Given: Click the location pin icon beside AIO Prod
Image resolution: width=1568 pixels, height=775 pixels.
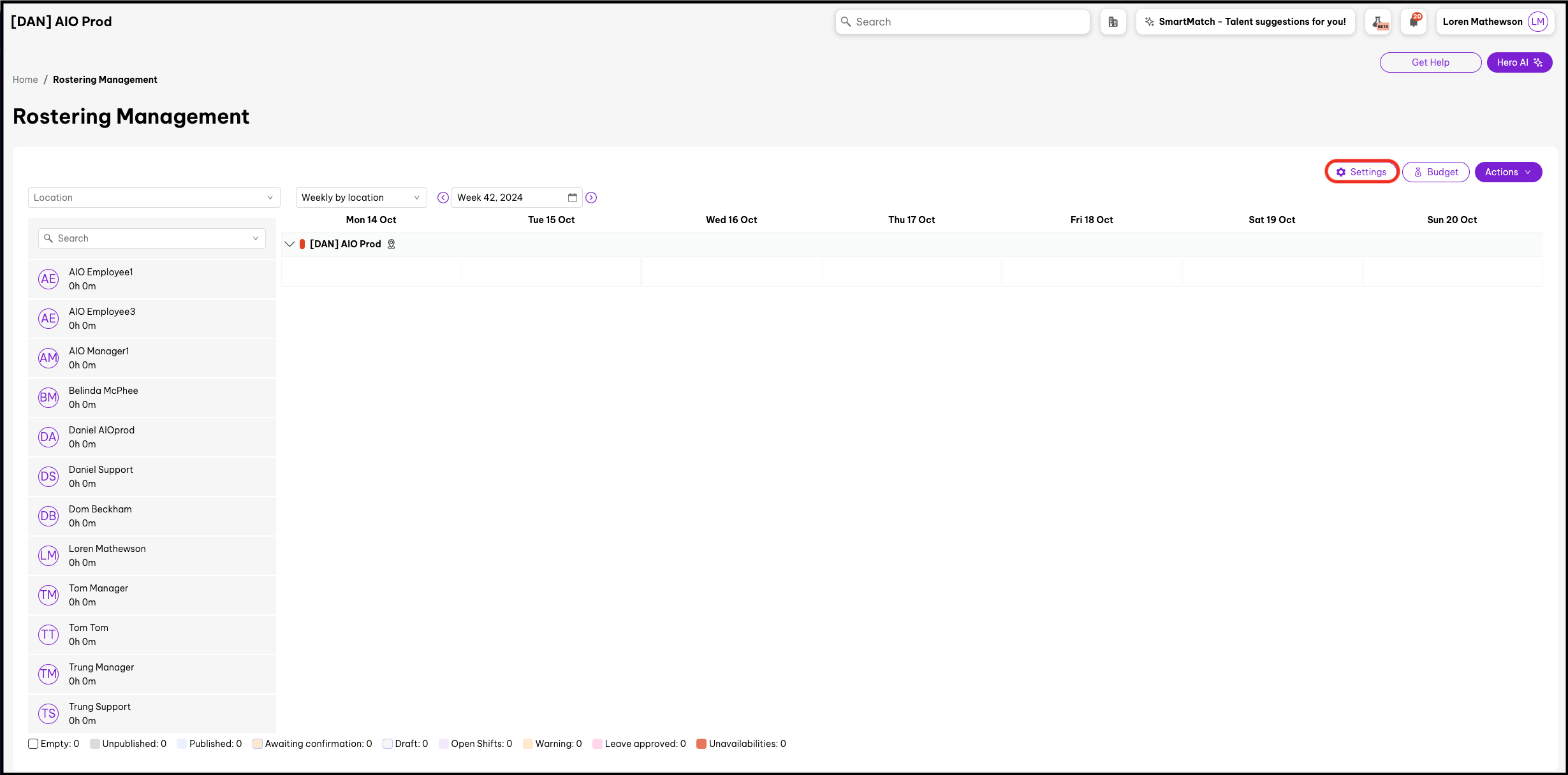Looking at the screenshot, I should [x=392, y=244].
